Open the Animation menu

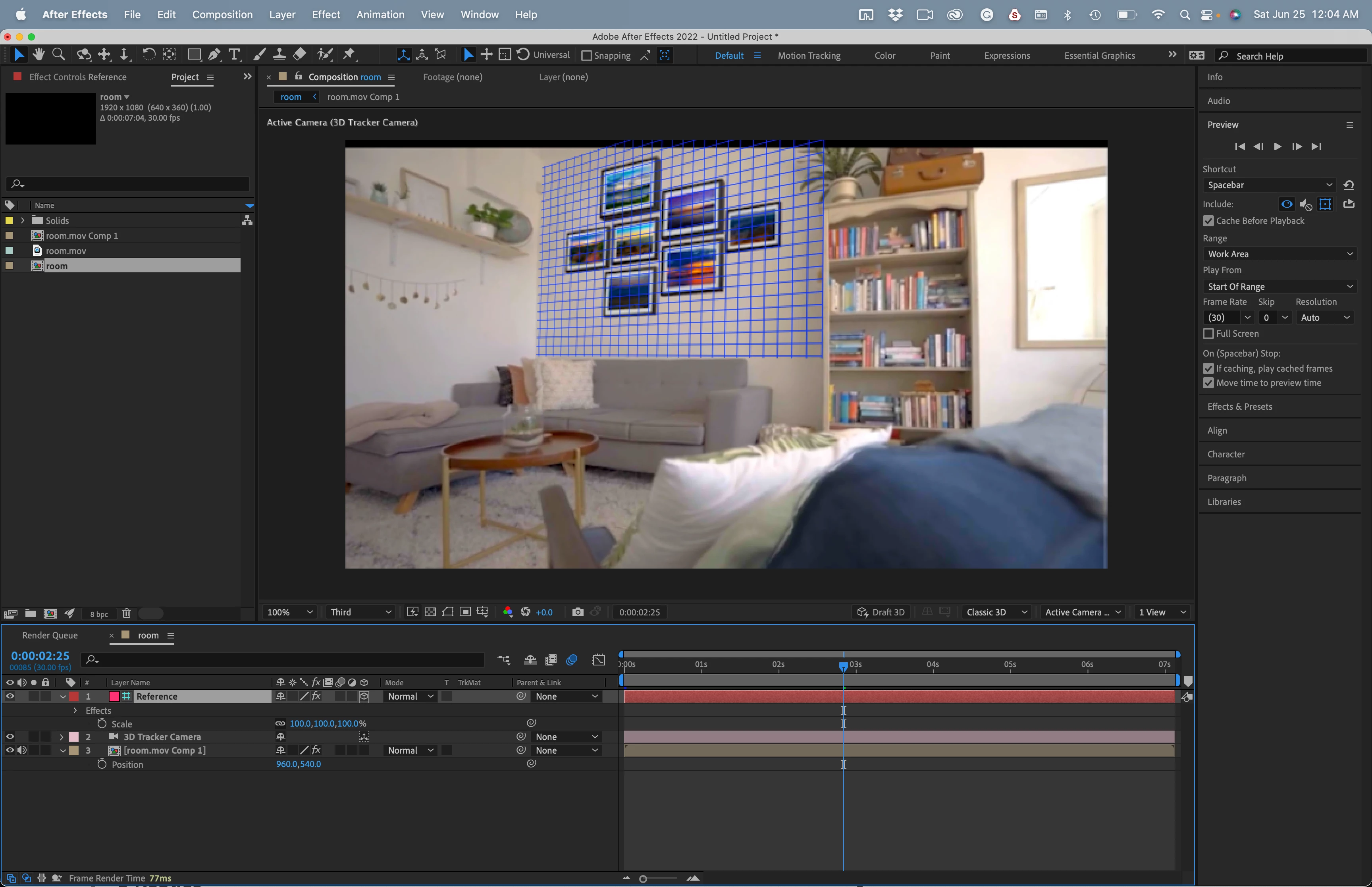pos(380,14)
